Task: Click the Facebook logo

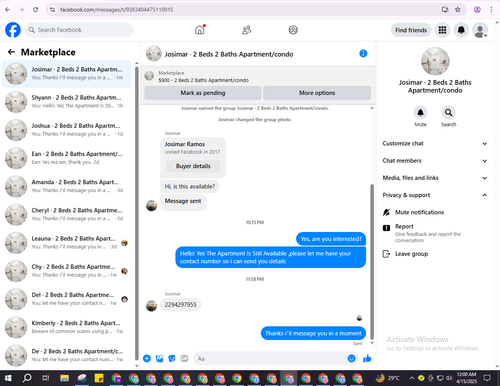Action: [x=13, y=30]
